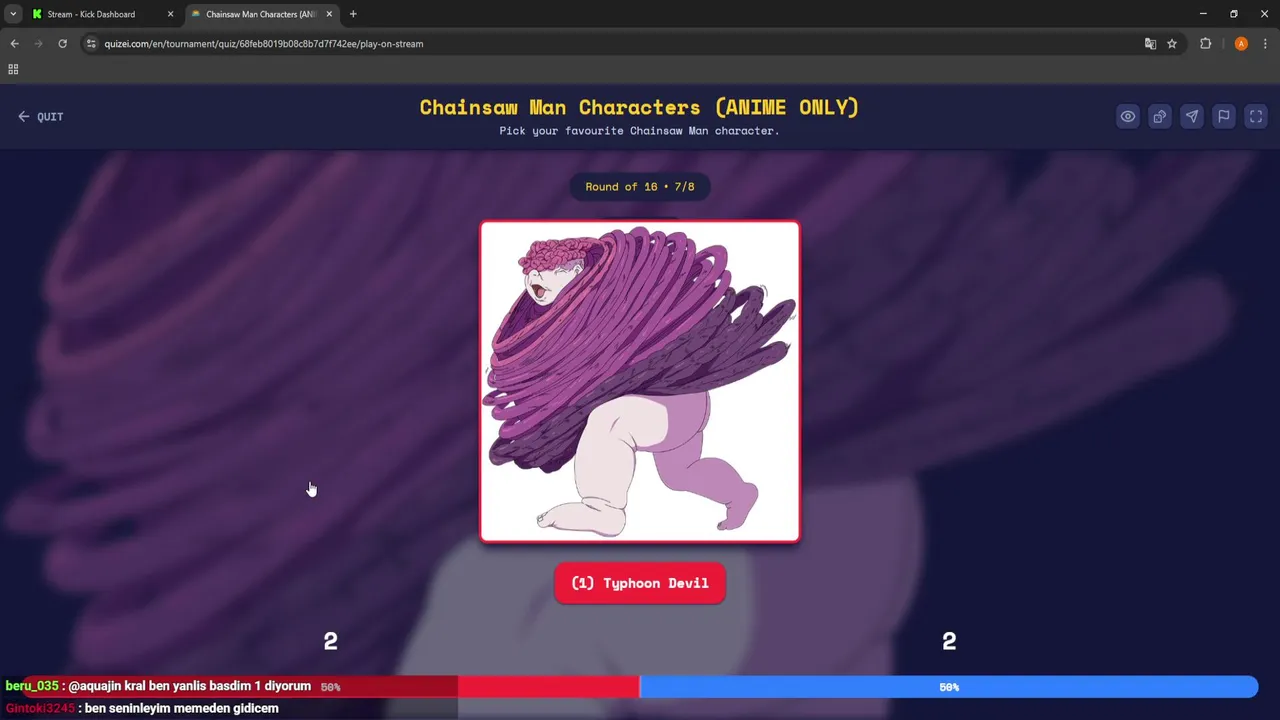The image size is (1280, 720).
Task: Click the blue 50% vote bar
Action: (949, 687)
